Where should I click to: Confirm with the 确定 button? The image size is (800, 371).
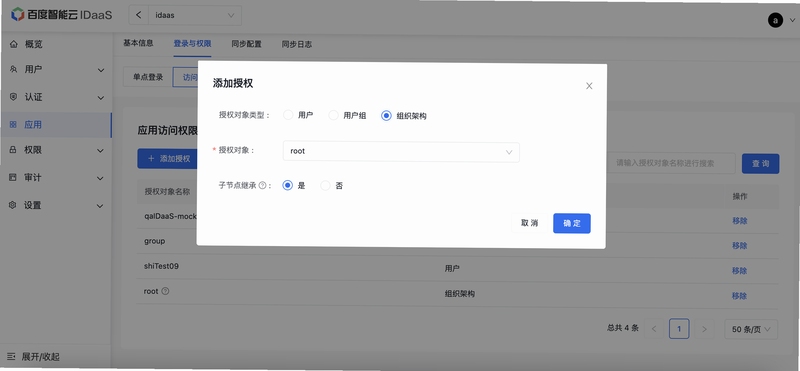[x=571, y=223]
